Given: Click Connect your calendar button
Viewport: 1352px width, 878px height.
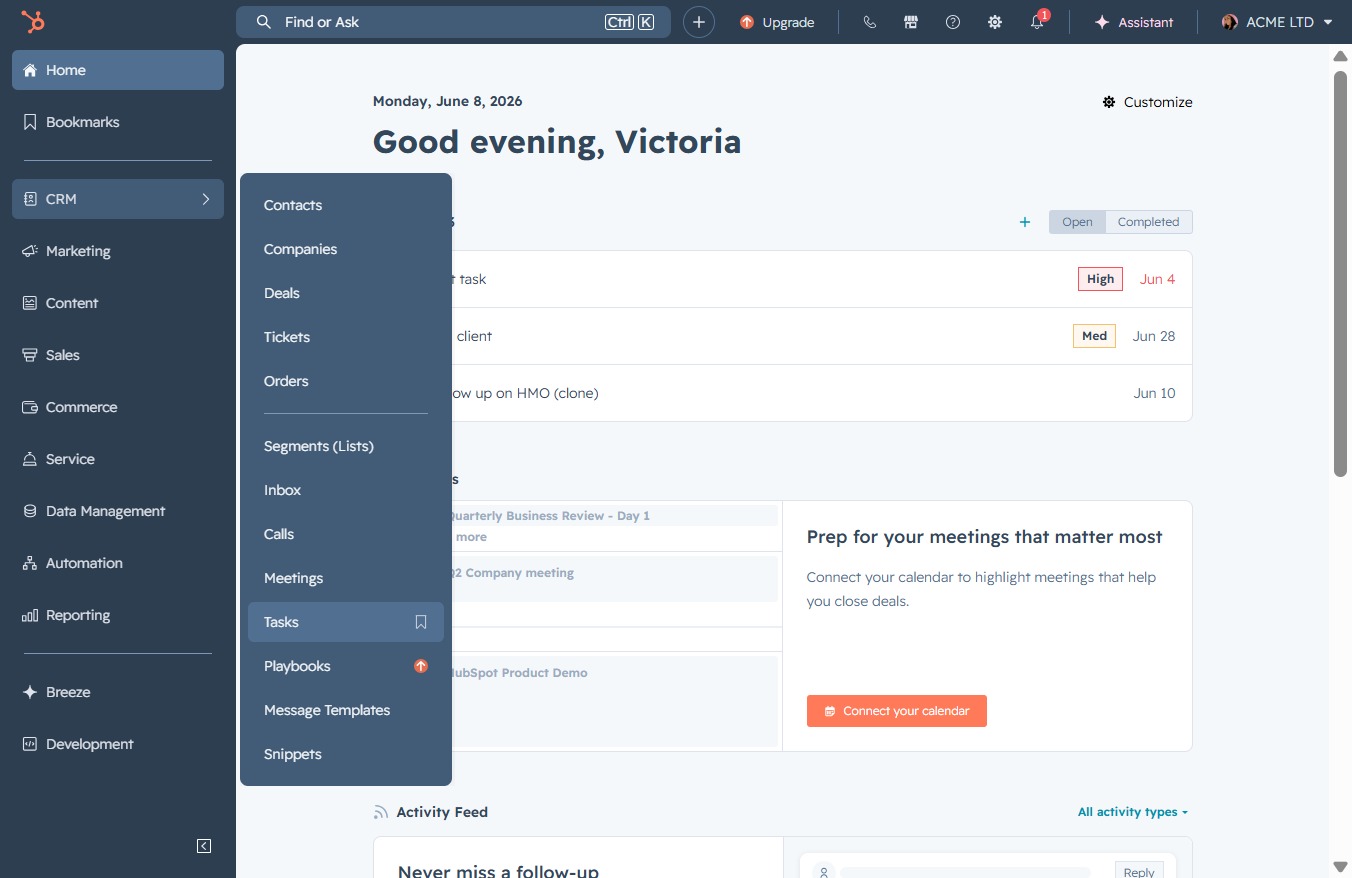Looking at the screenshot, I should point(896,711).
